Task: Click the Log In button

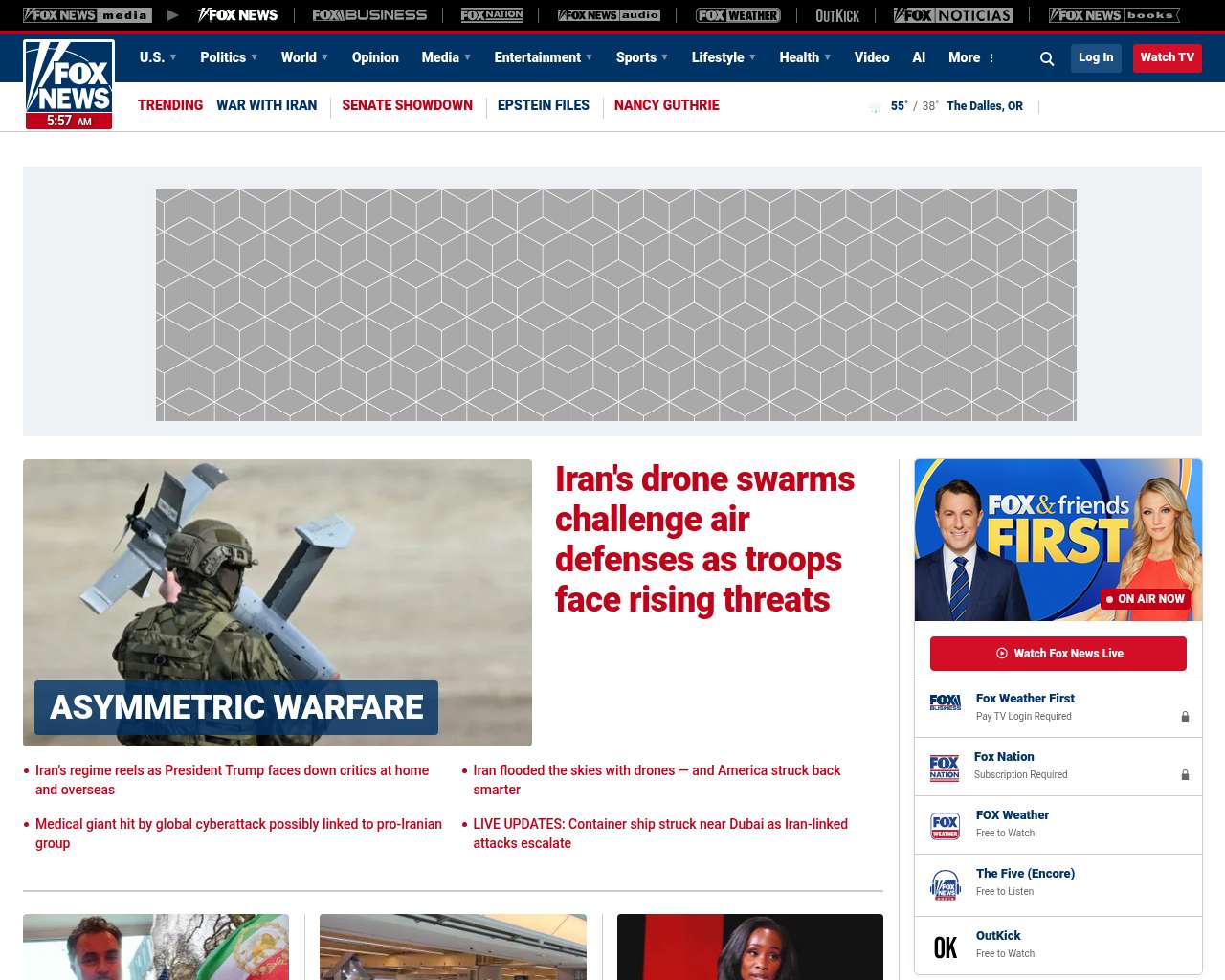Action: [x=1096, y=57]
